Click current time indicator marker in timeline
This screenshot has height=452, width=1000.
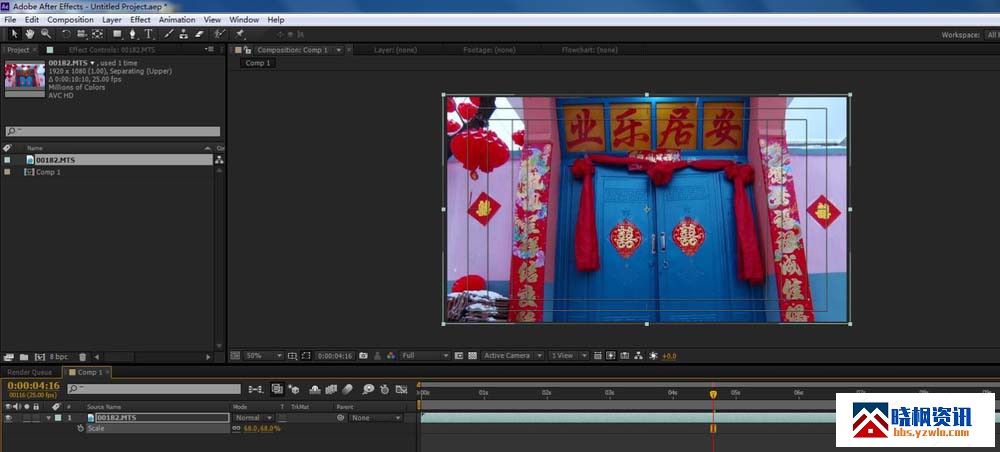[x=713, y=394]
